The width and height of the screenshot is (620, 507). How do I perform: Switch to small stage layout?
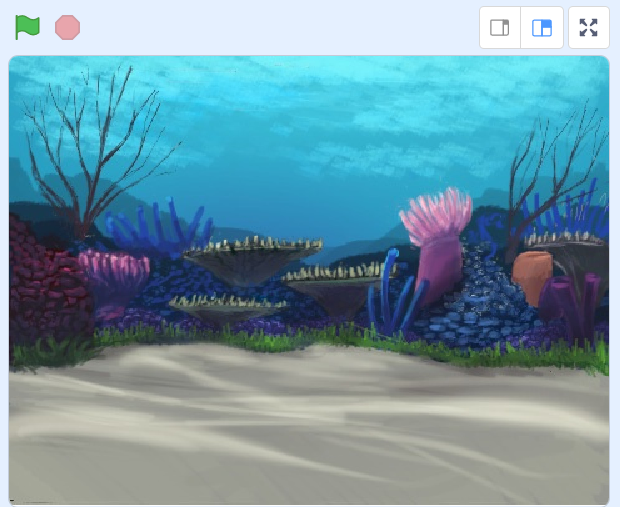coord(500,28)
